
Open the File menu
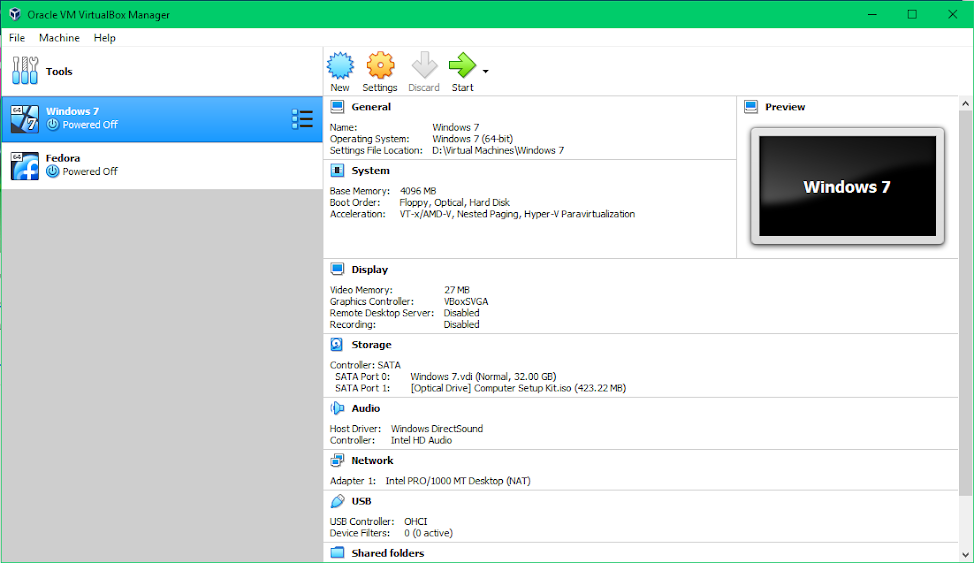(17, 38)
